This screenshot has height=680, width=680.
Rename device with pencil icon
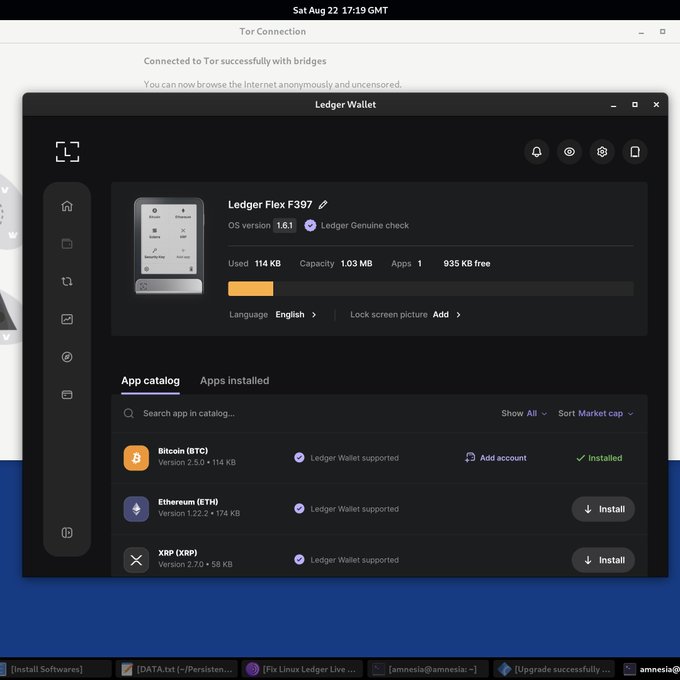(323, 205)
